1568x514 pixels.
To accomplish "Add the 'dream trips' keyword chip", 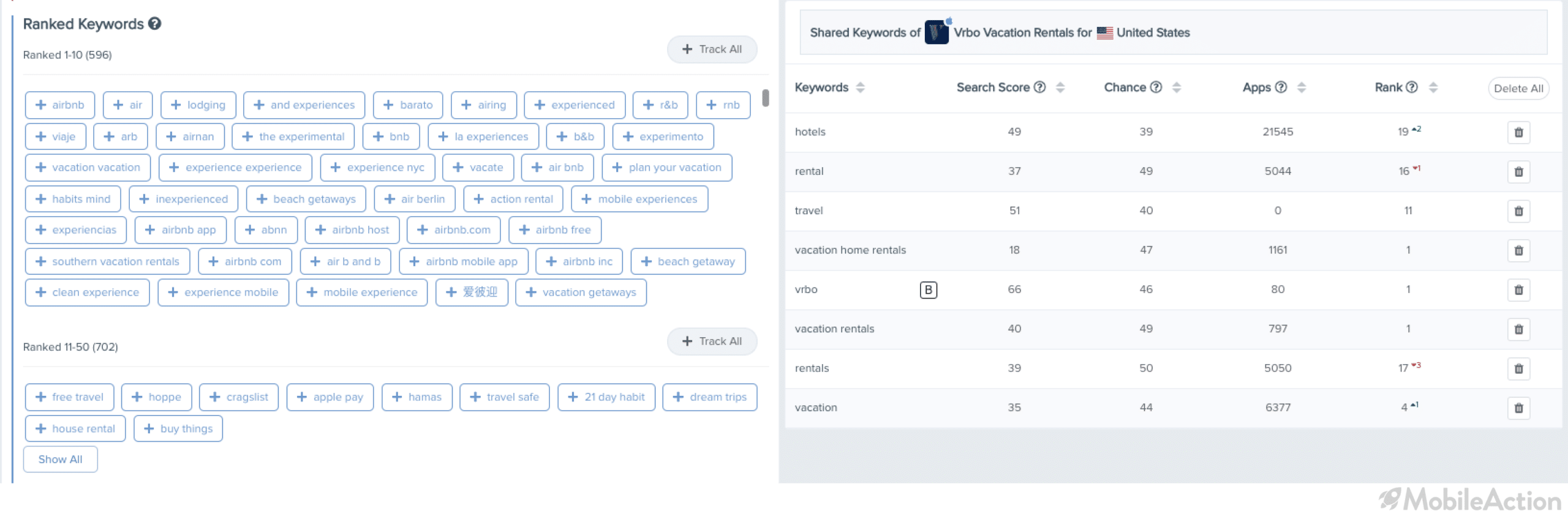I will (709, 397).
